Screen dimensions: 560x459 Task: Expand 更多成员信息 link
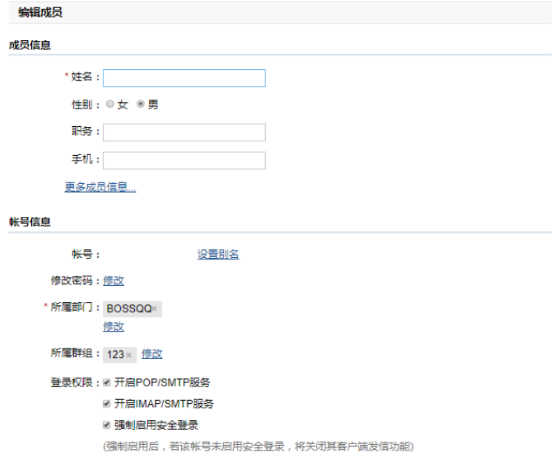(x=100, y=187)
